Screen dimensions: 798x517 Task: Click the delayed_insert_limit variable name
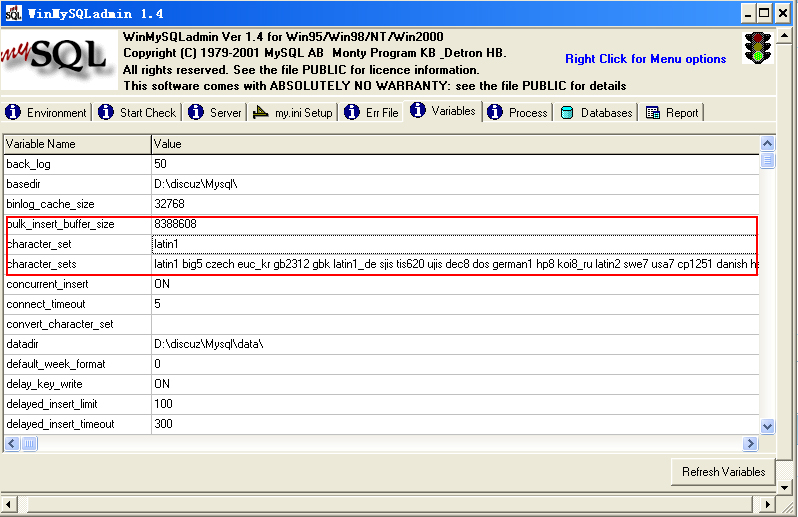tap(52, 404)
